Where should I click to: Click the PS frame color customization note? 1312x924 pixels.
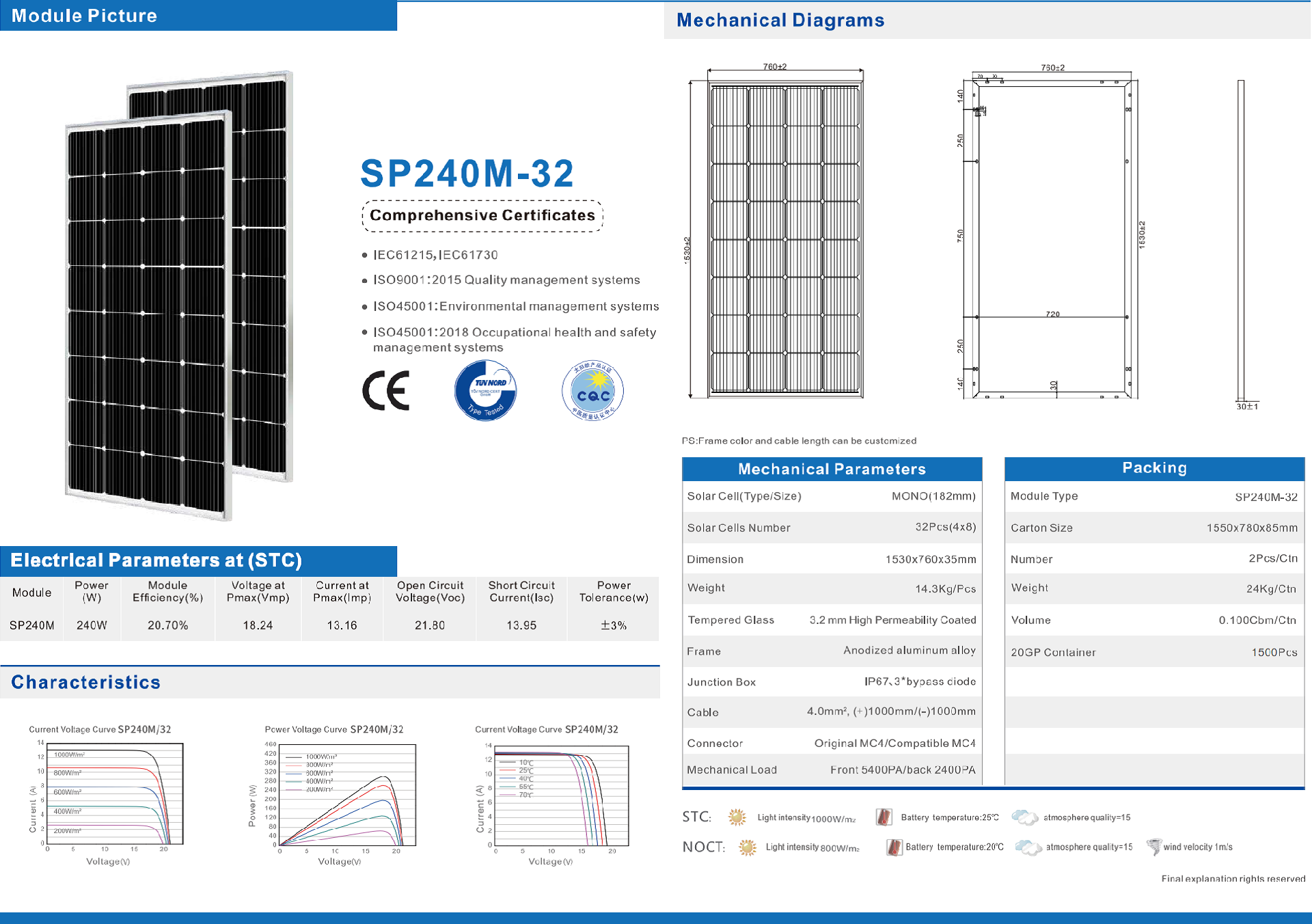[x=799, y=441]
